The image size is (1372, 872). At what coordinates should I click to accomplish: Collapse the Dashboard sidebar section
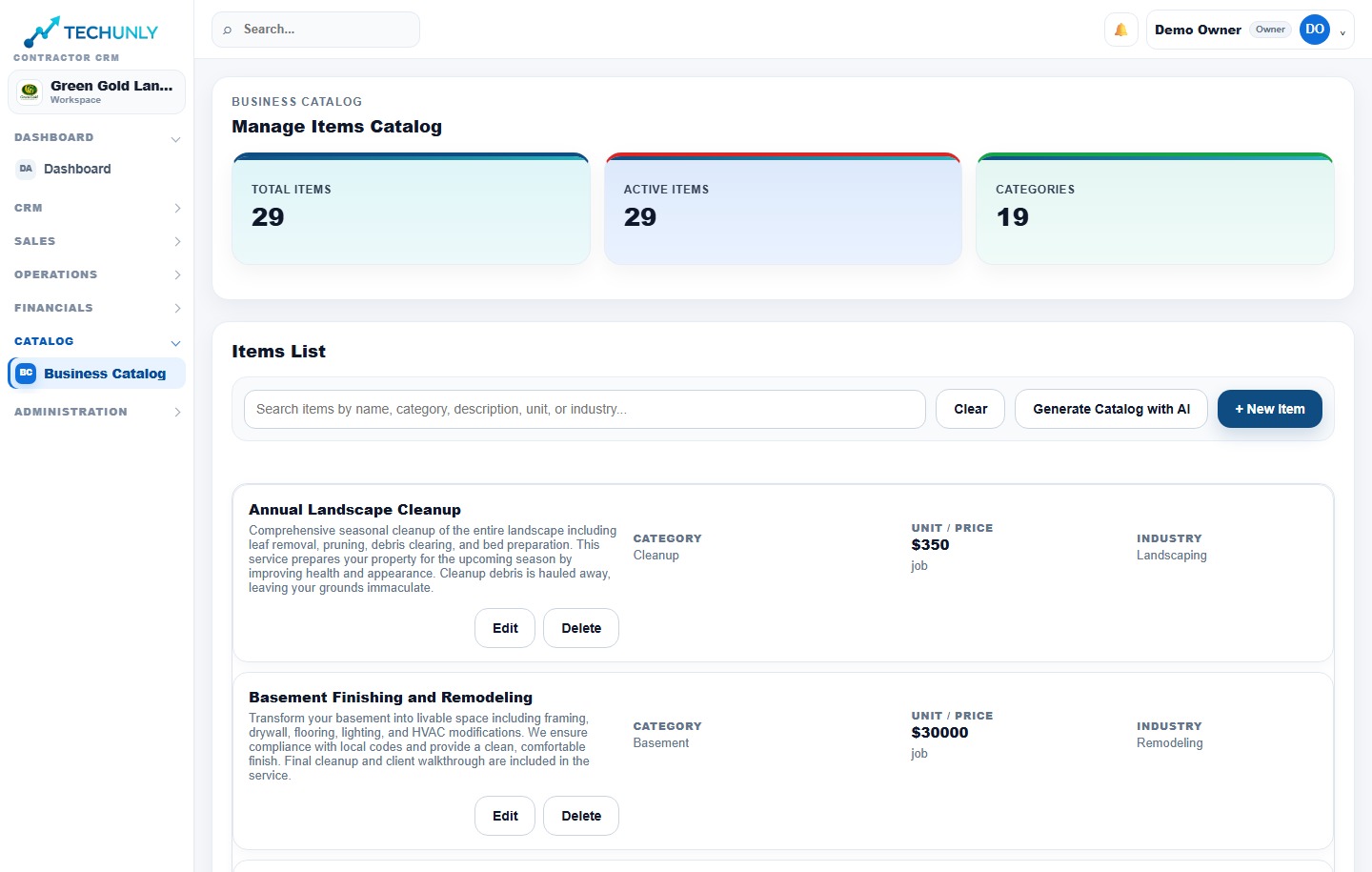[175, 139]
